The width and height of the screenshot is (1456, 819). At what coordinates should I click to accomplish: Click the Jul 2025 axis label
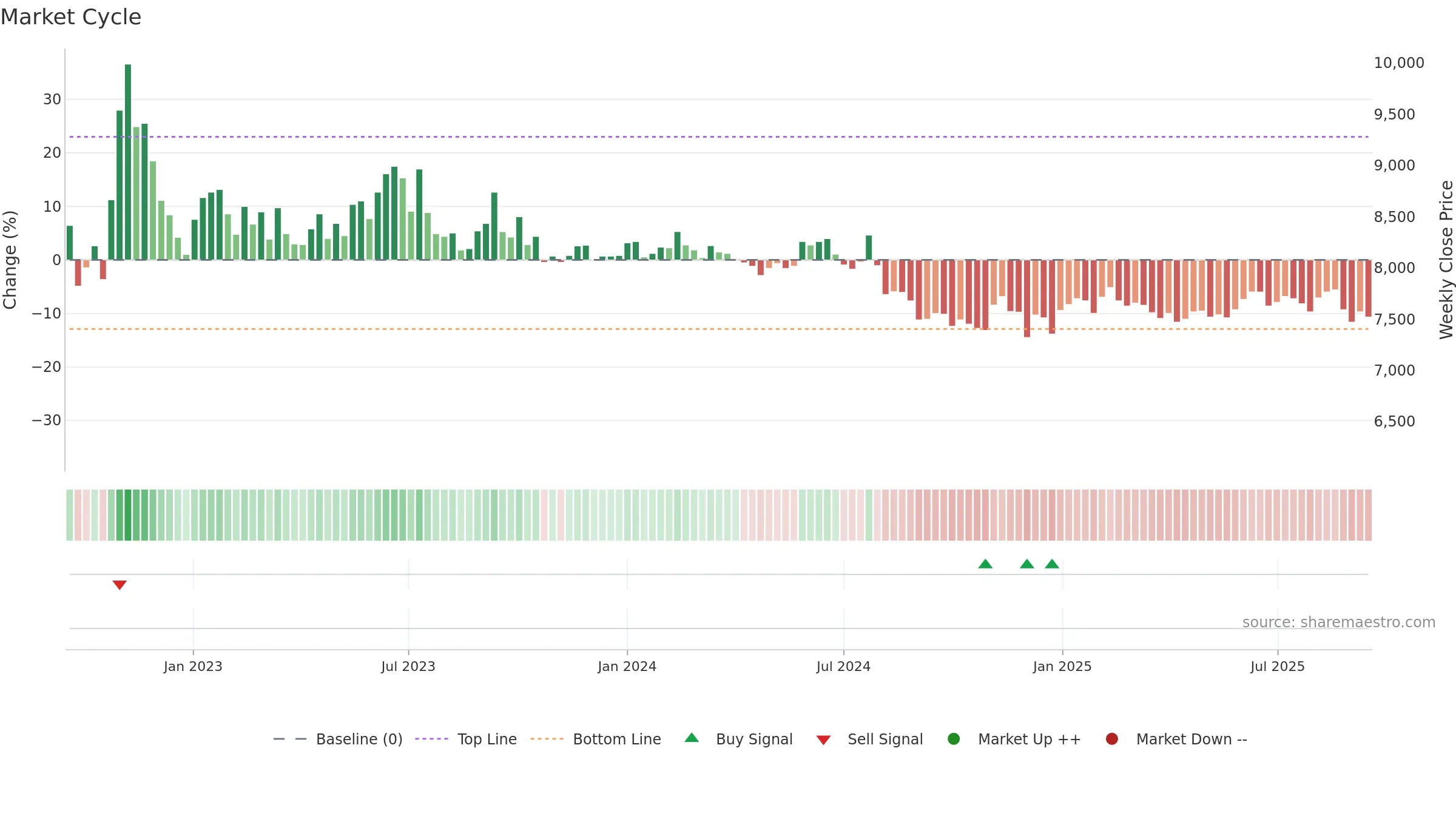coord(1278,666)
